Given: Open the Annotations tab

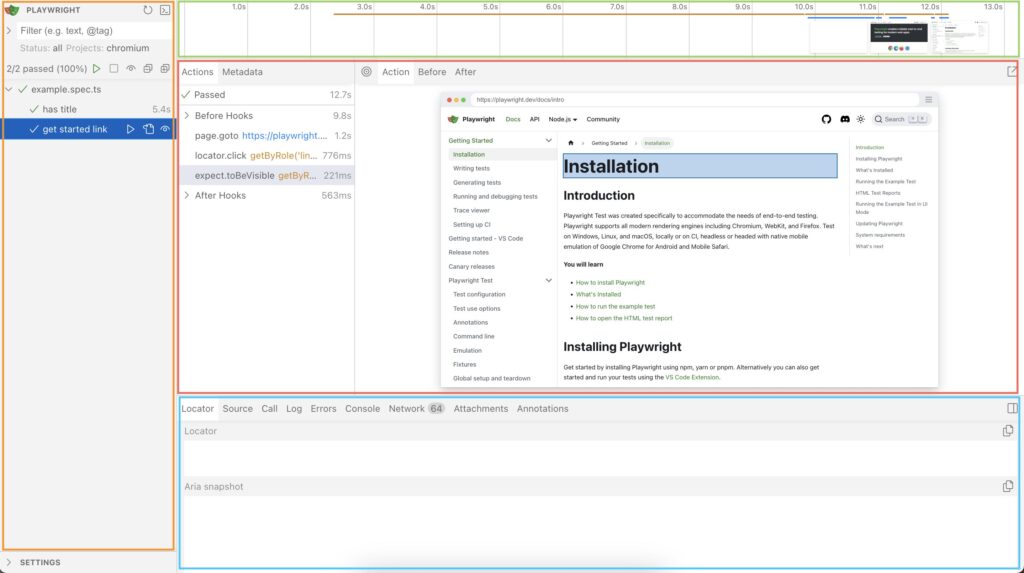Looking at the screenshot, I should (542, 408).
